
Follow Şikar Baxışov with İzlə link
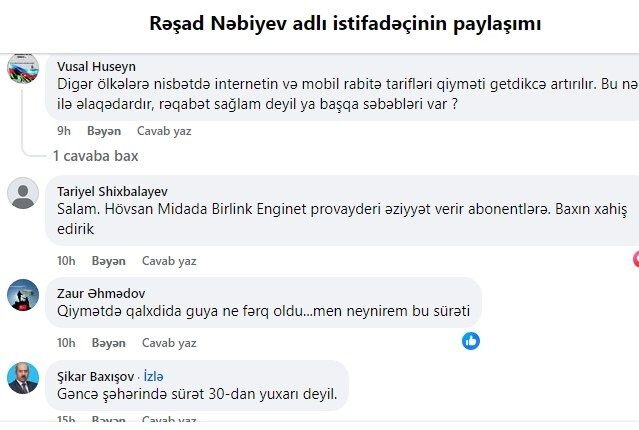tap(153, 376)
